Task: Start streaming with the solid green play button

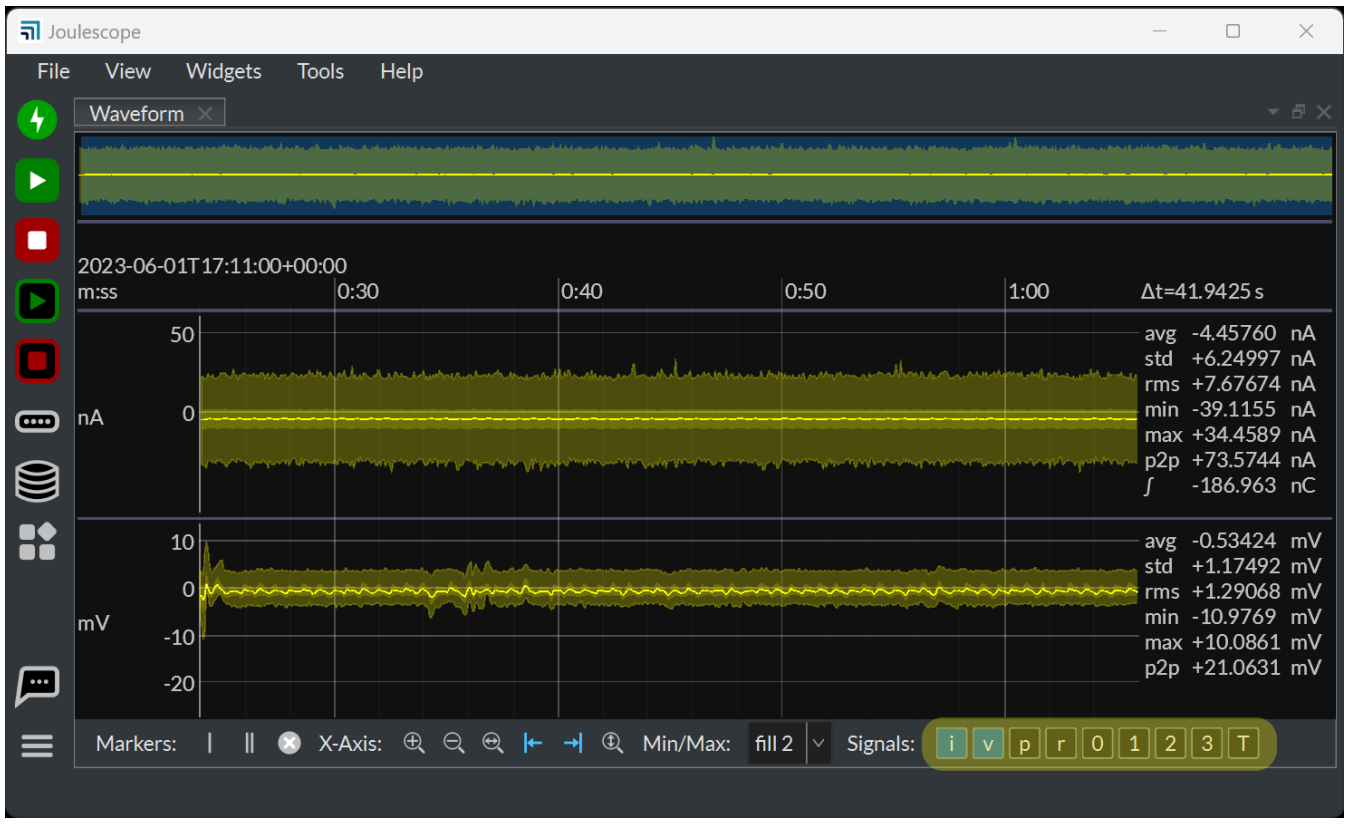Action: (37, 180)
